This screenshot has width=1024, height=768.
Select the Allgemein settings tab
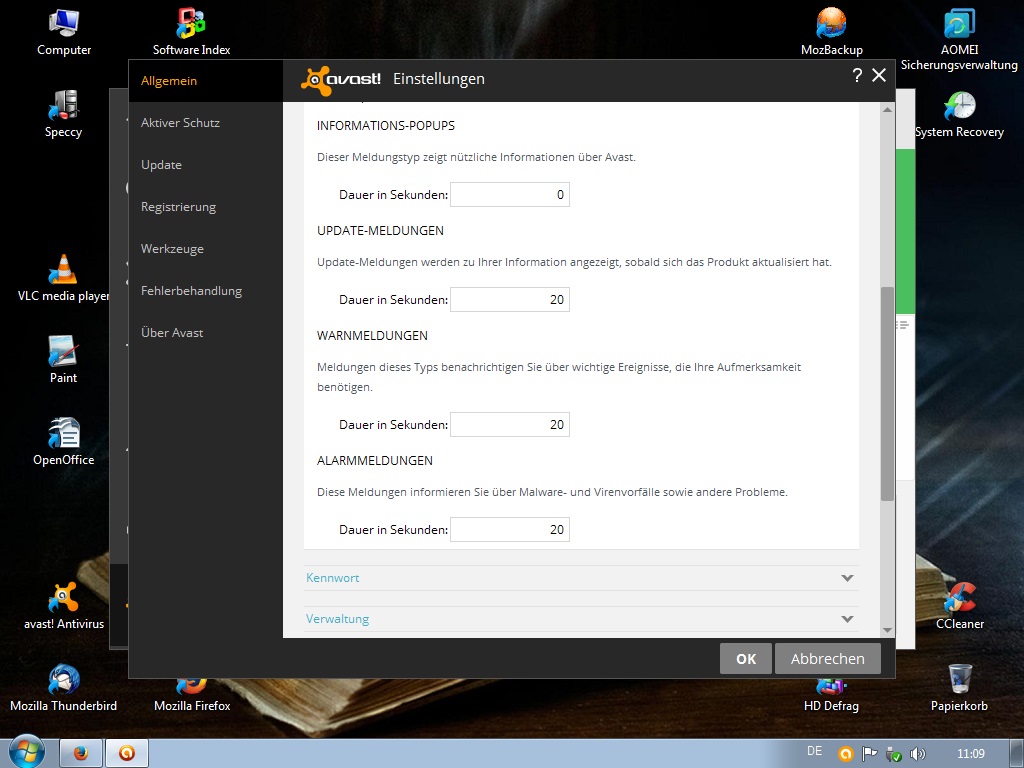[x=206, y=81]
